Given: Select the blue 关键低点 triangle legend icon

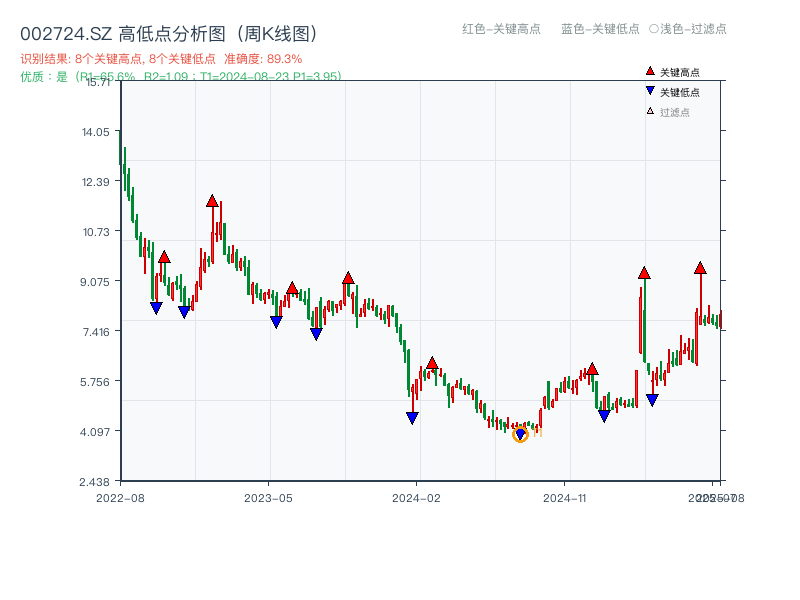Looking at the screenshot, I should click(648, 89).
